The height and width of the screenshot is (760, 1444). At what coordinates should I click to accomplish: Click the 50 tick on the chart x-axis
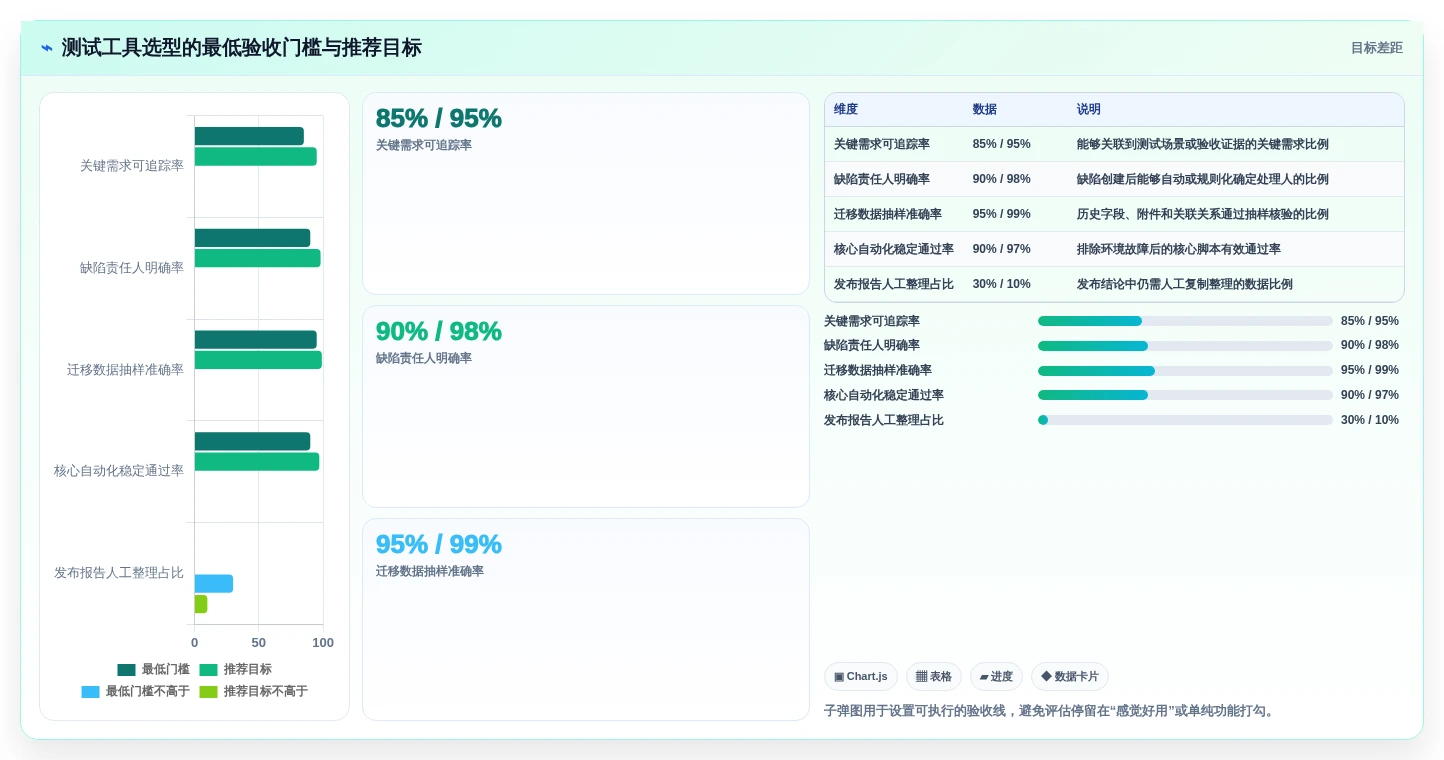[259, 643]
